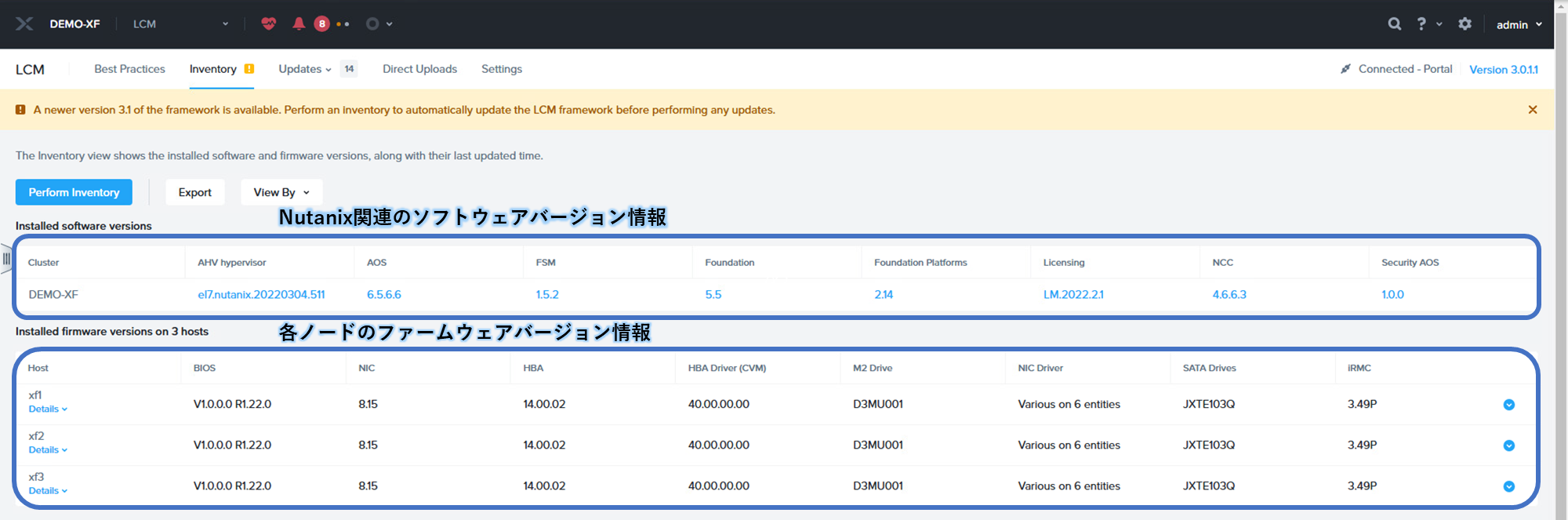Click the Inventory tab warning badge
This screenshot has width=1568, height=520.
249,69
